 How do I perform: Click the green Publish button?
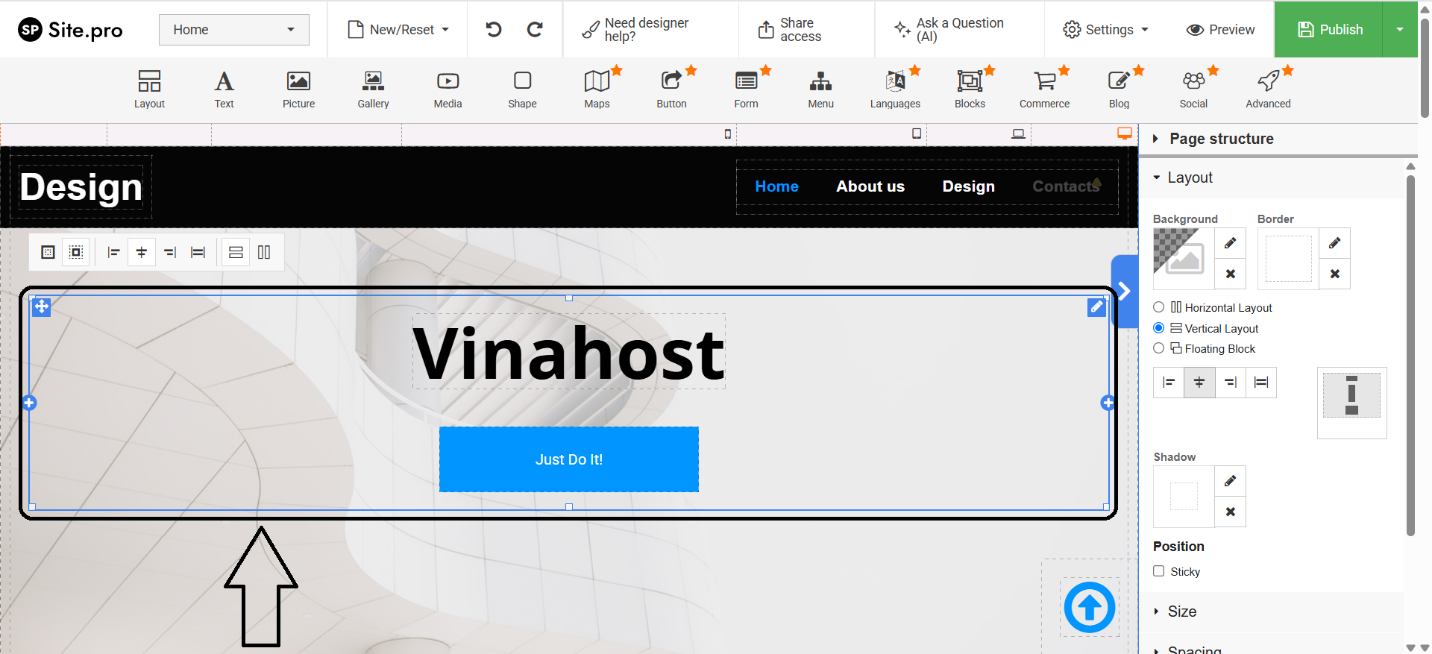tap(1330, 30)
